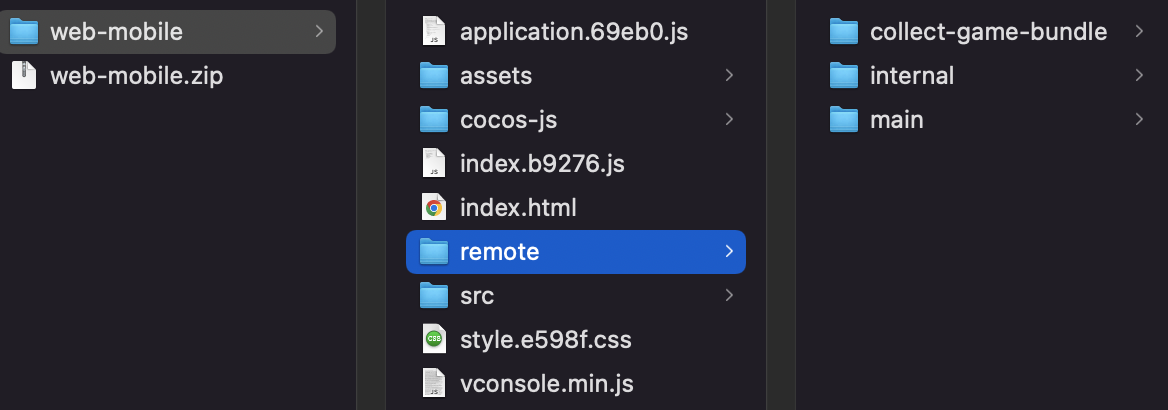Expand the assets folder chevron
This screenshot has width=1168, height=410.
(x=729, y=76)
